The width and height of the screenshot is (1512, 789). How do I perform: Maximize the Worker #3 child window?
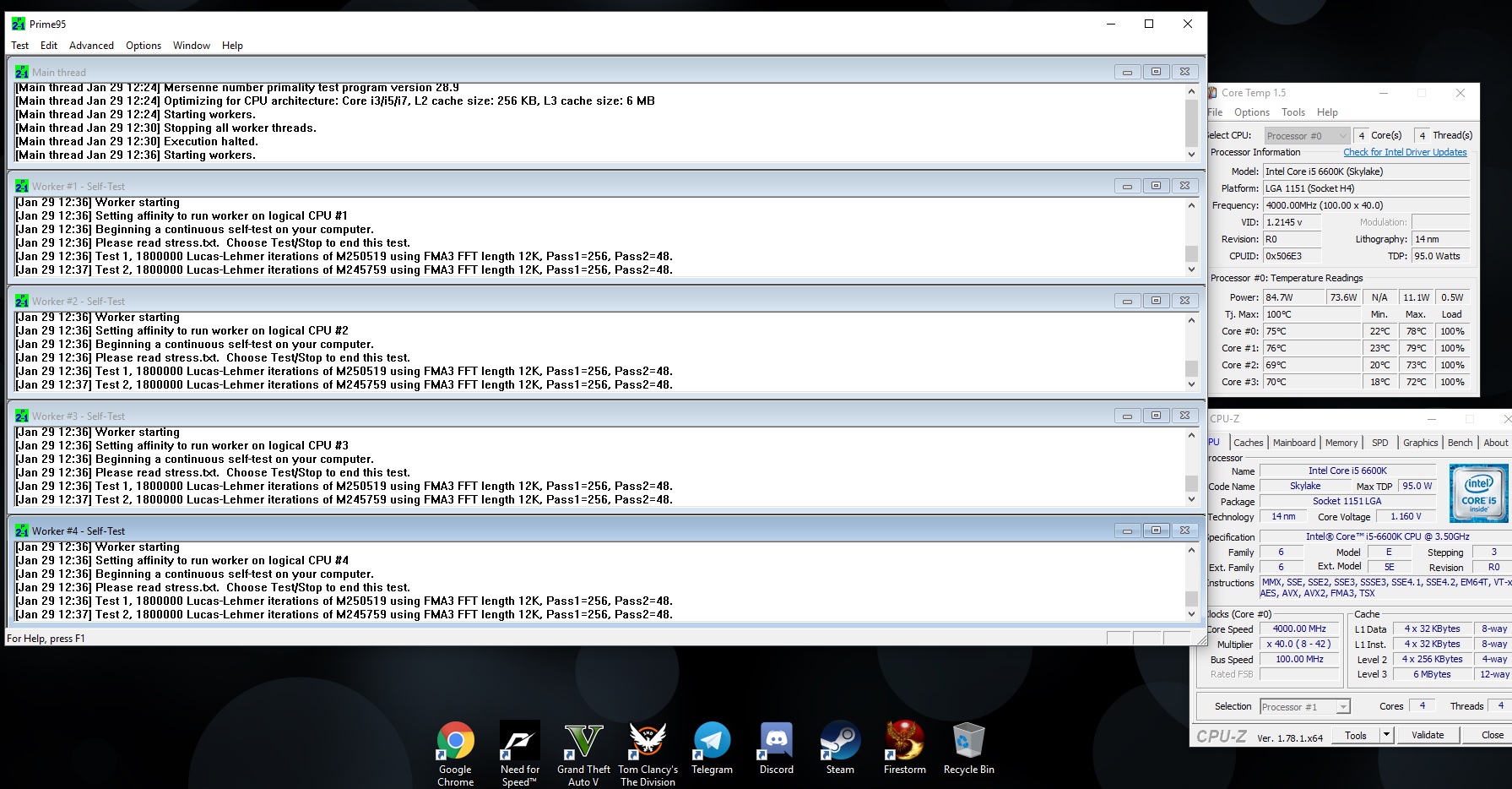1156,416
